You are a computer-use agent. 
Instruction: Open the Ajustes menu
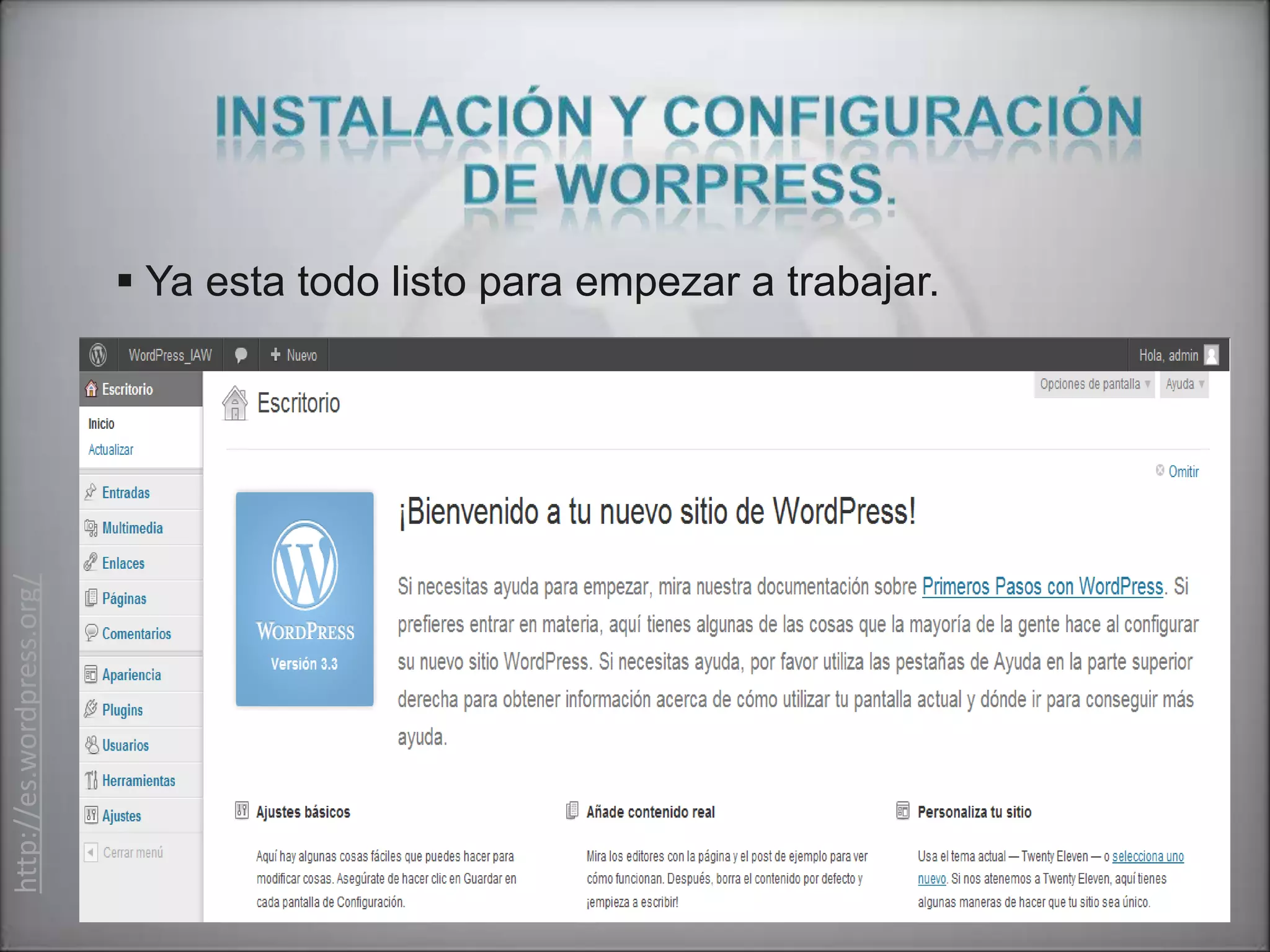[141, 816]
